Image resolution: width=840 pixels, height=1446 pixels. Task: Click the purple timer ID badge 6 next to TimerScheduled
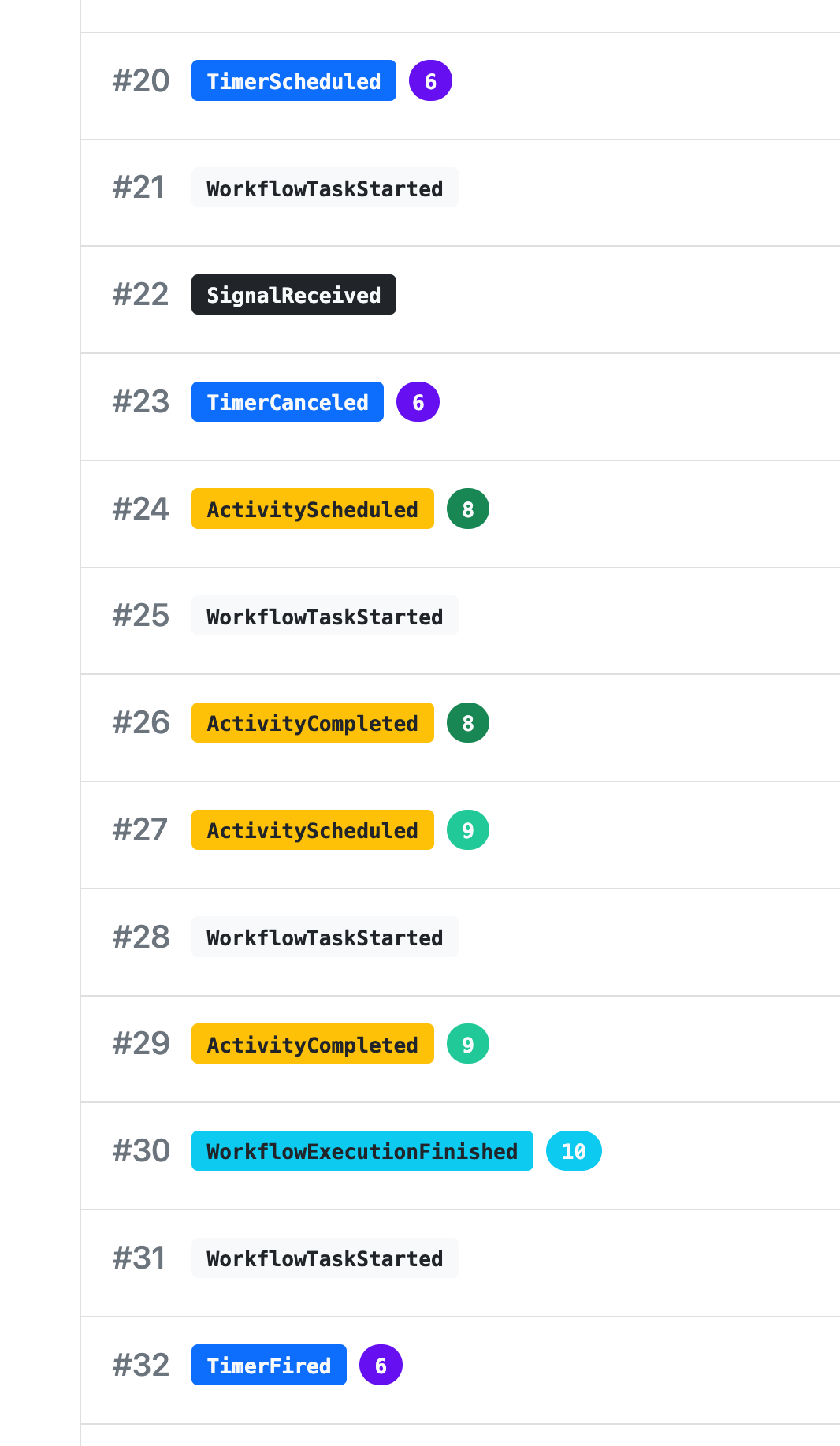tap(430, 80)
